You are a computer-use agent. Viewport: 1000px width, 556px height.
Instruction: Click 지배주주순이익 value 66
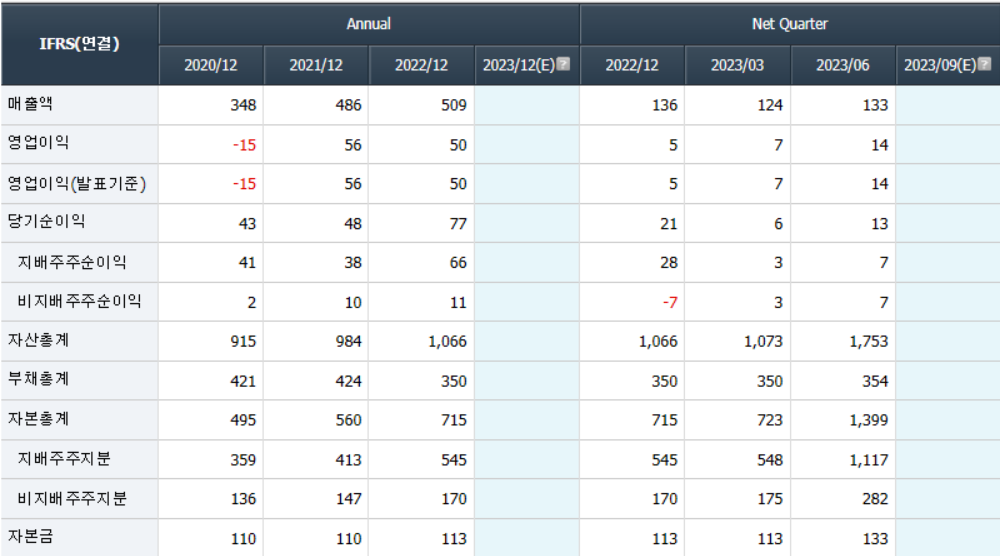click(x=458, y=263)
